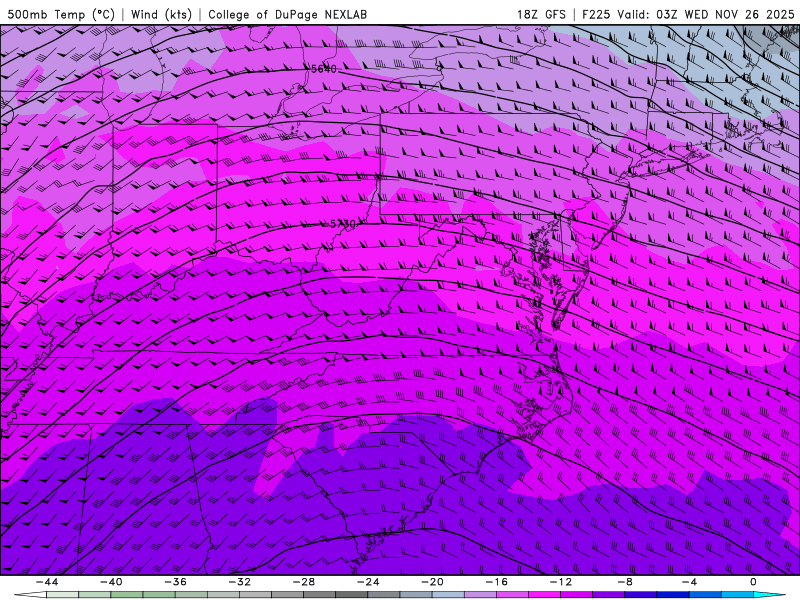
Task: Click the -28 color bar tick label
Action: [x=304, y=582]
